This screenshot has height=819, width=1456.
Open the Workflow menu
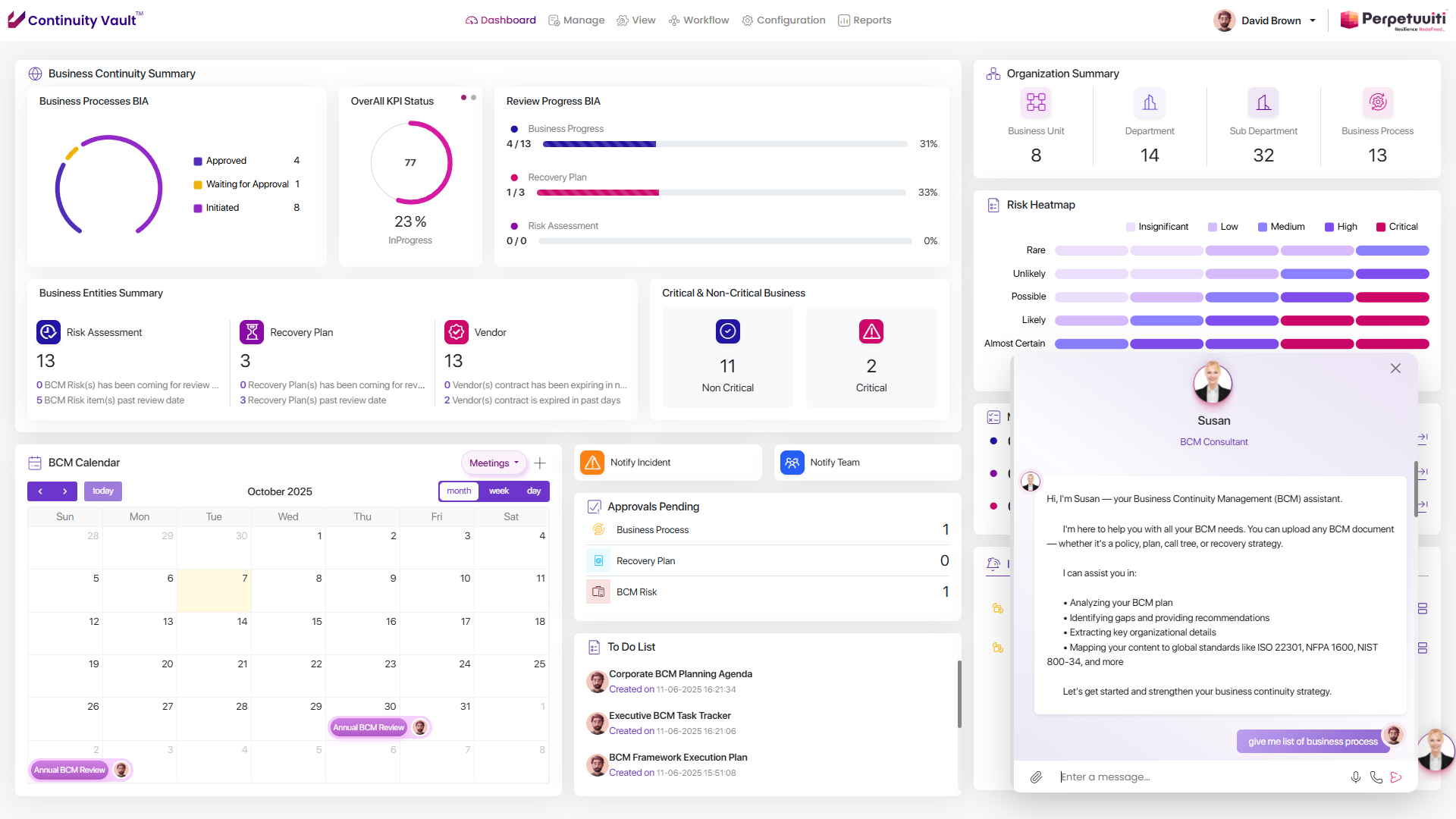coord(698,20)
